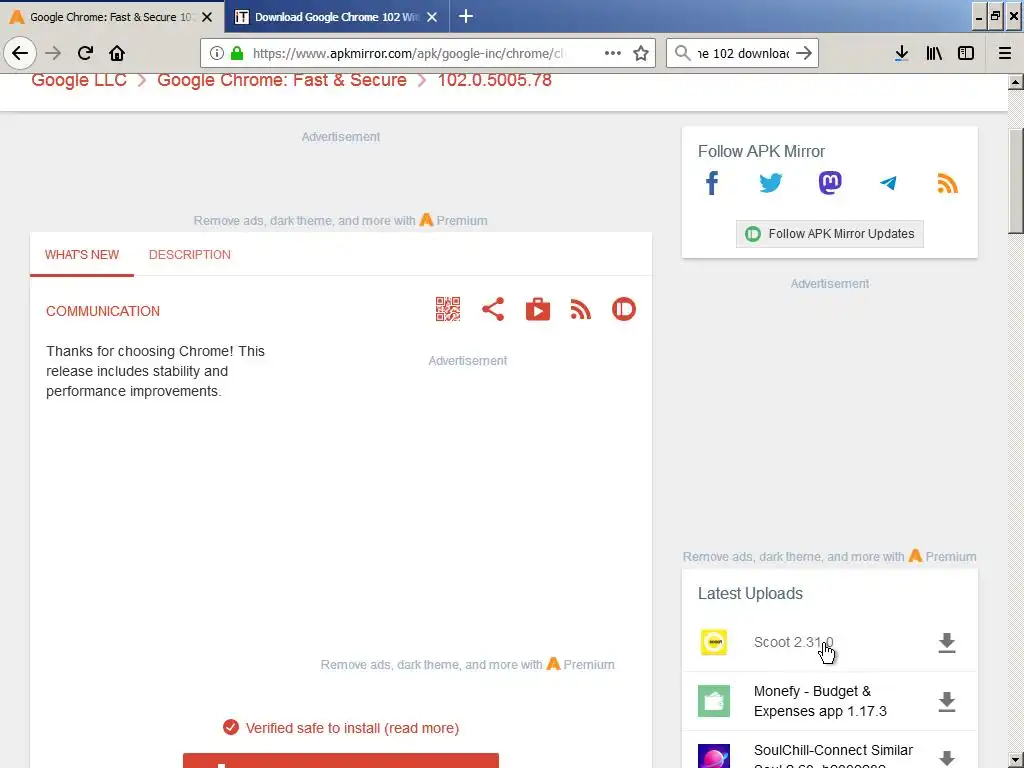Open APK Mirror's Twitter page
The width and height of the screenshot is (1024, 768).
point(771,184)
